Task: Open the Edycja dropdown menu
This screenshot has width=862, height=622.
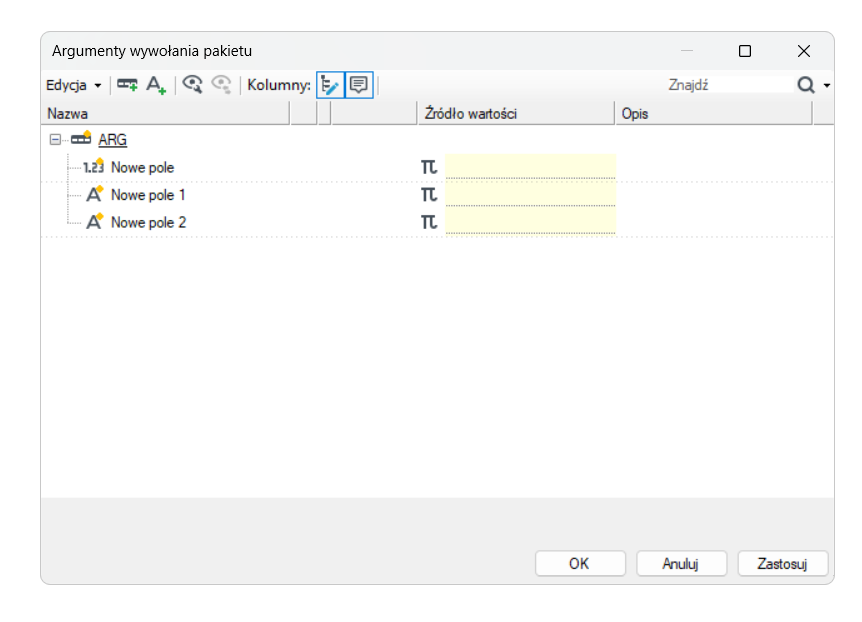Action: click(74, 85)
